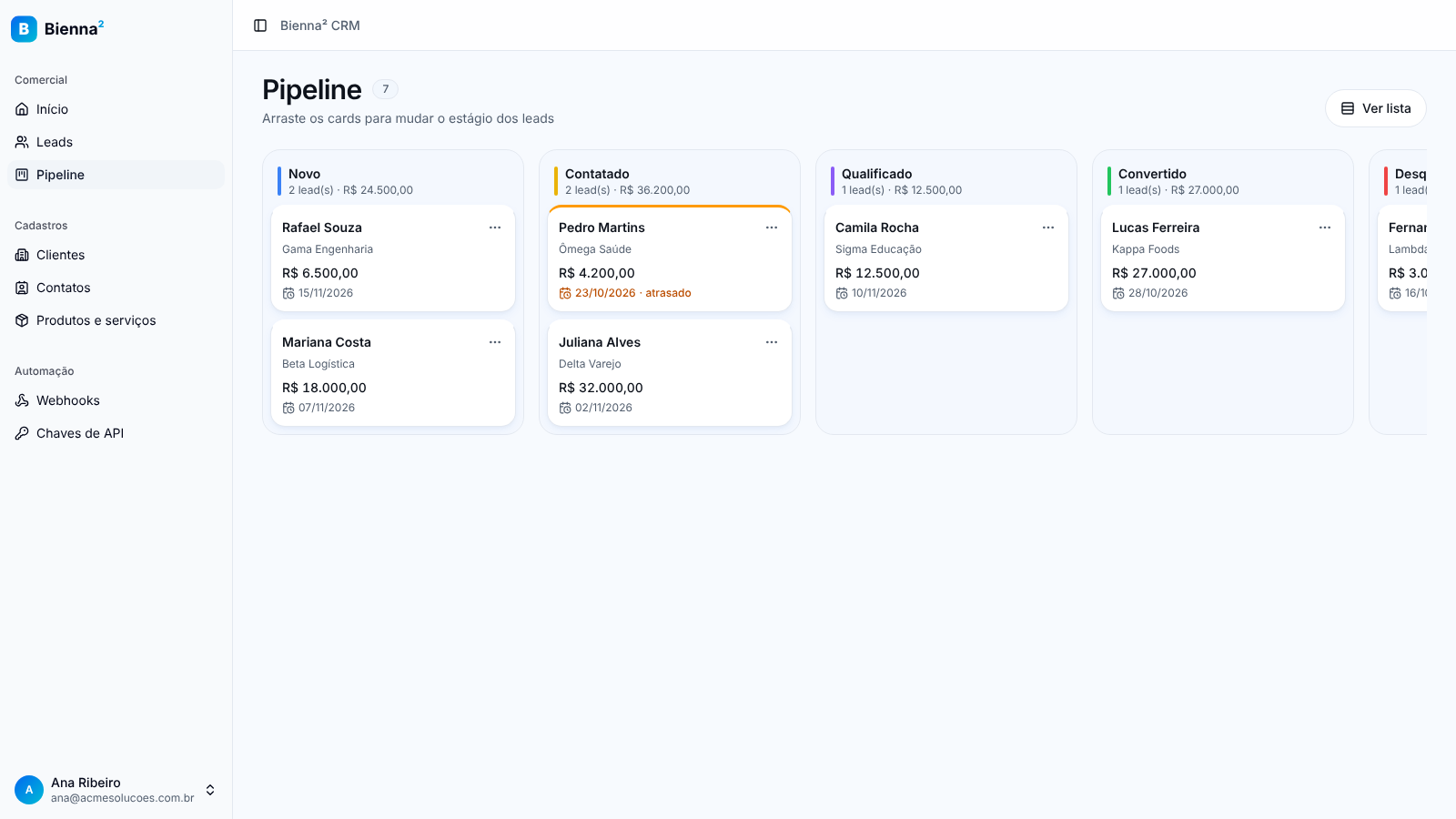Viewport: 1456px width, 819px height.
Task: Click the Kappa Foods company name
Action: pos(1146,249)
